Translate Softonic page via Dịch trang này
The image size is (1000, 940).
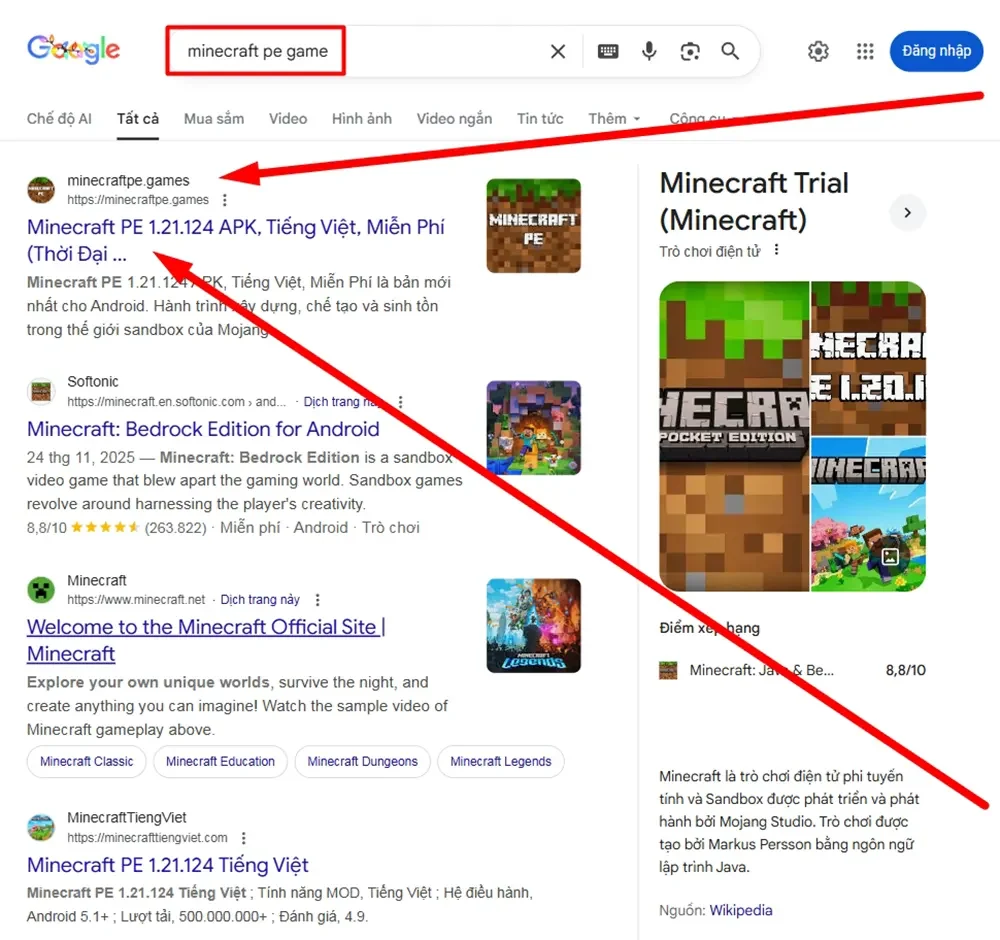[x=343, y=402]
